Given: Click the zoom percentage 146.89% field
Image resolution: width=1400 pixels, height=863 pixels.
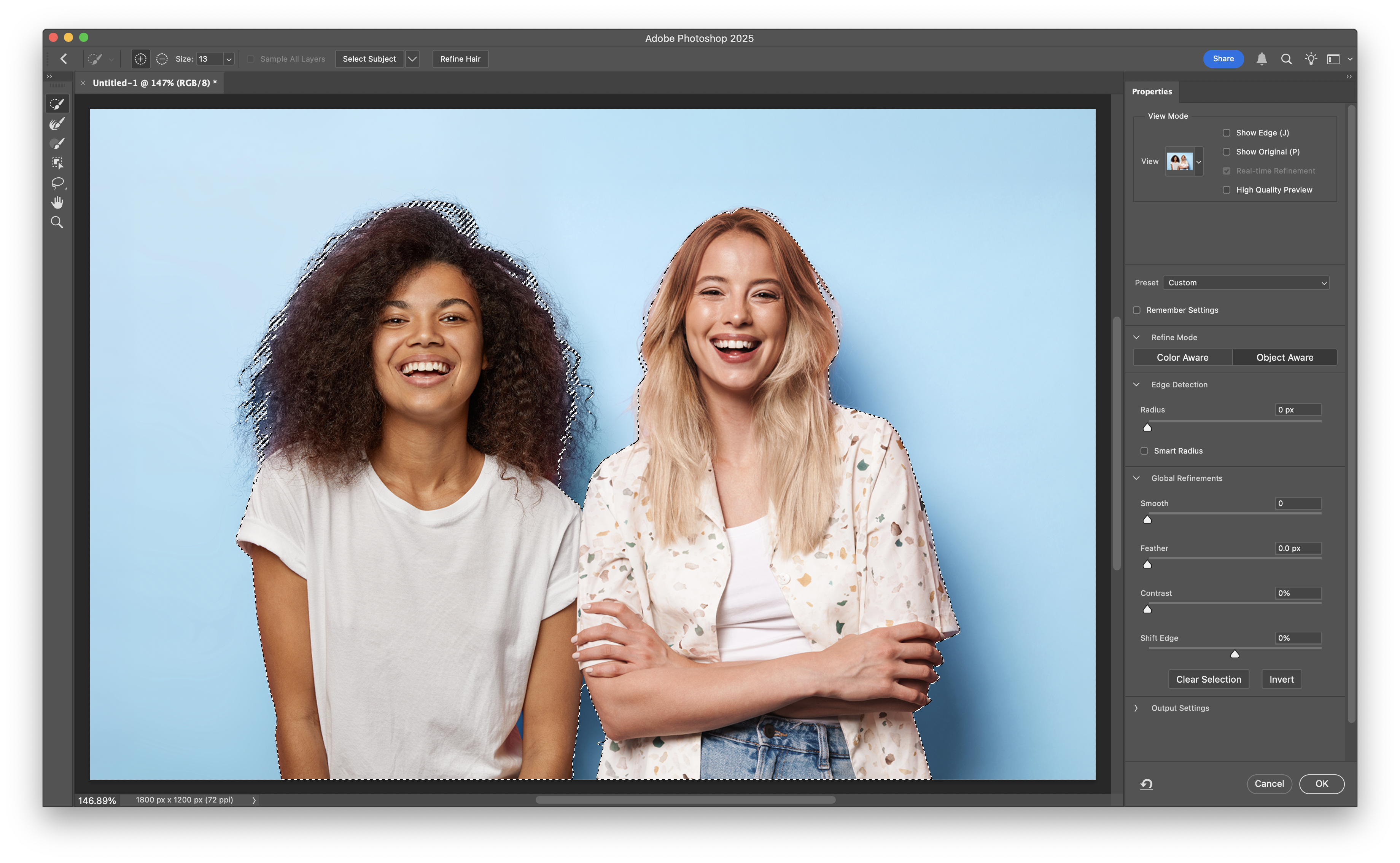Looking at the screenshot, I should (97, 800).
